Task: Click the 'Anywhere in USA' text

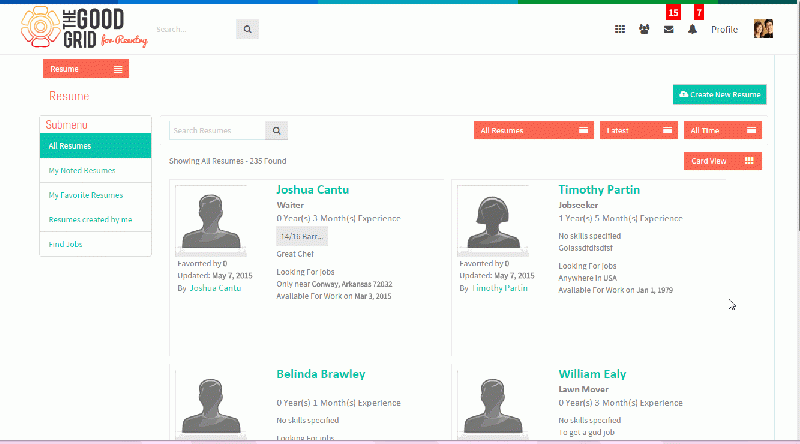Action: point(588,278)
